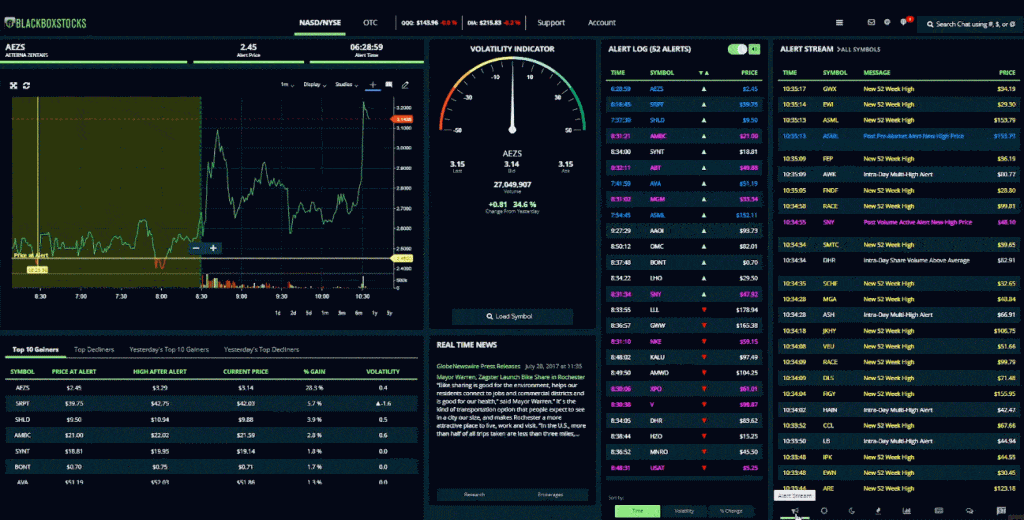The image size is (1024, 520).
Task: Click the orange 3.14 price marker on chart axis
Action: [x=402, y=120]
